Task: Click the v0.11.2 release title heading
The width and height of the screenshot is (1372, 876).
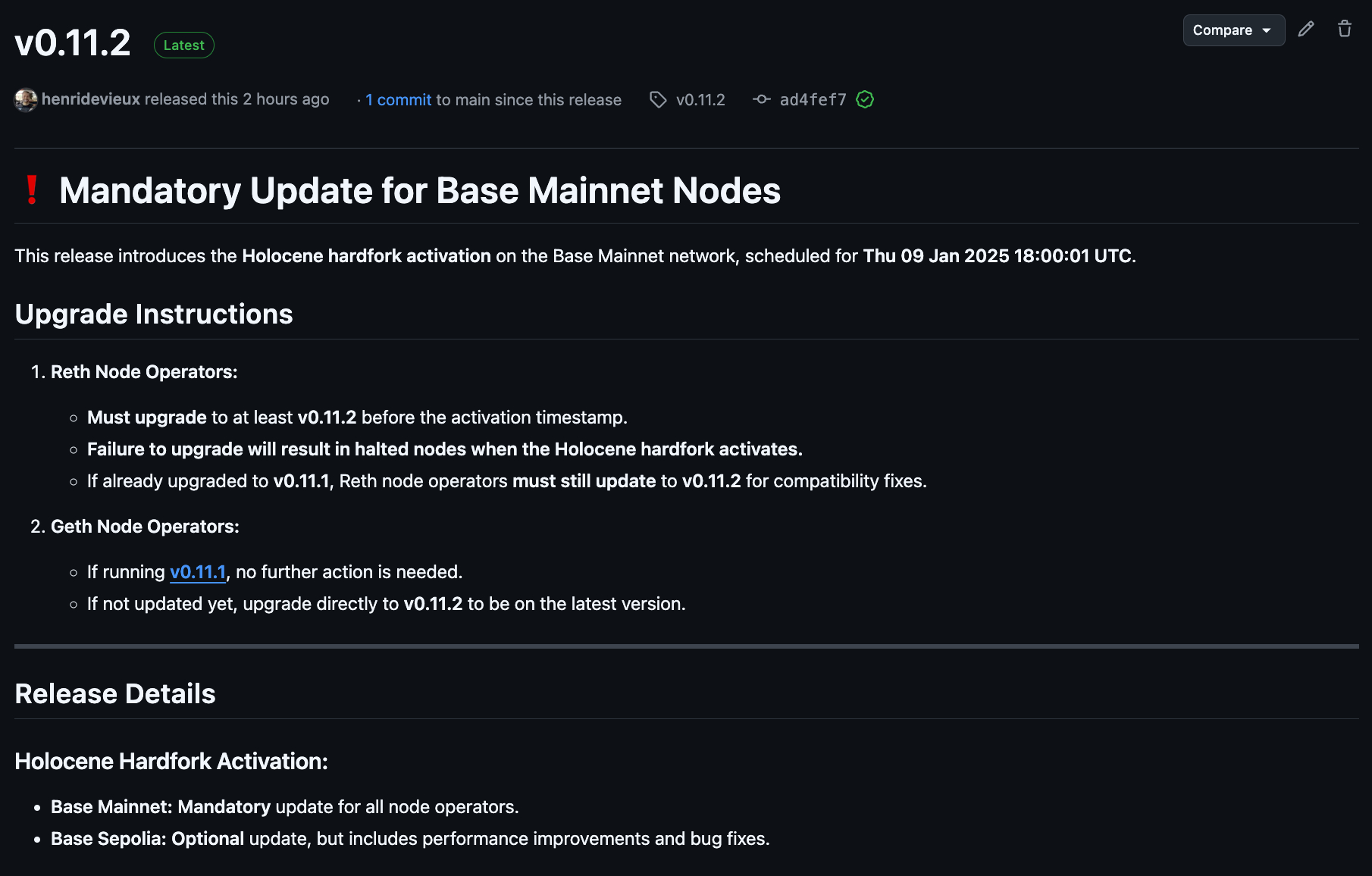Action: click(73, 42)
